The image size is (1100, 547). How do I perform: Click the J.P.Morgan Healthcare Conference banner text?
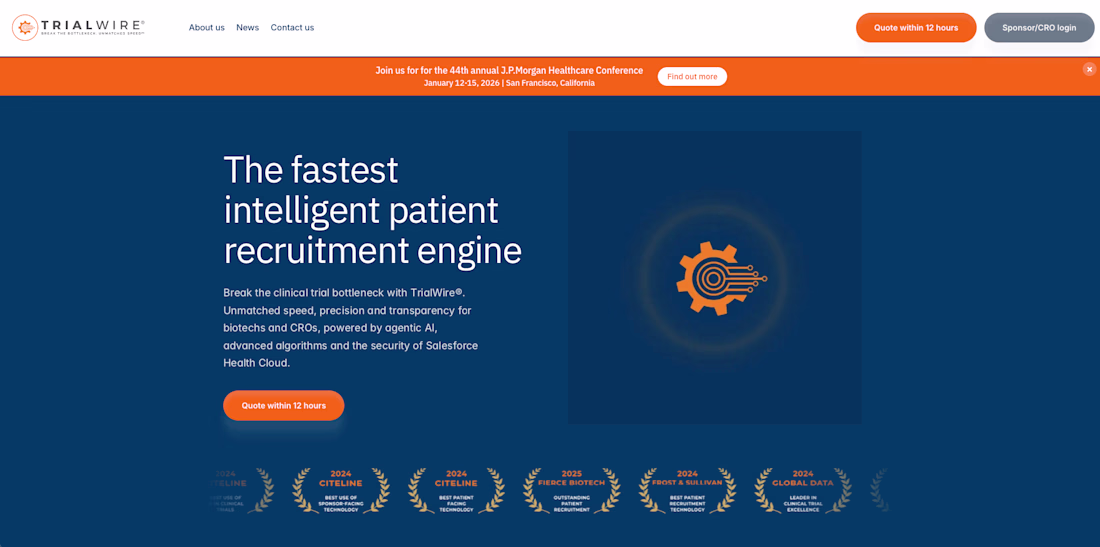coord(509,70)
